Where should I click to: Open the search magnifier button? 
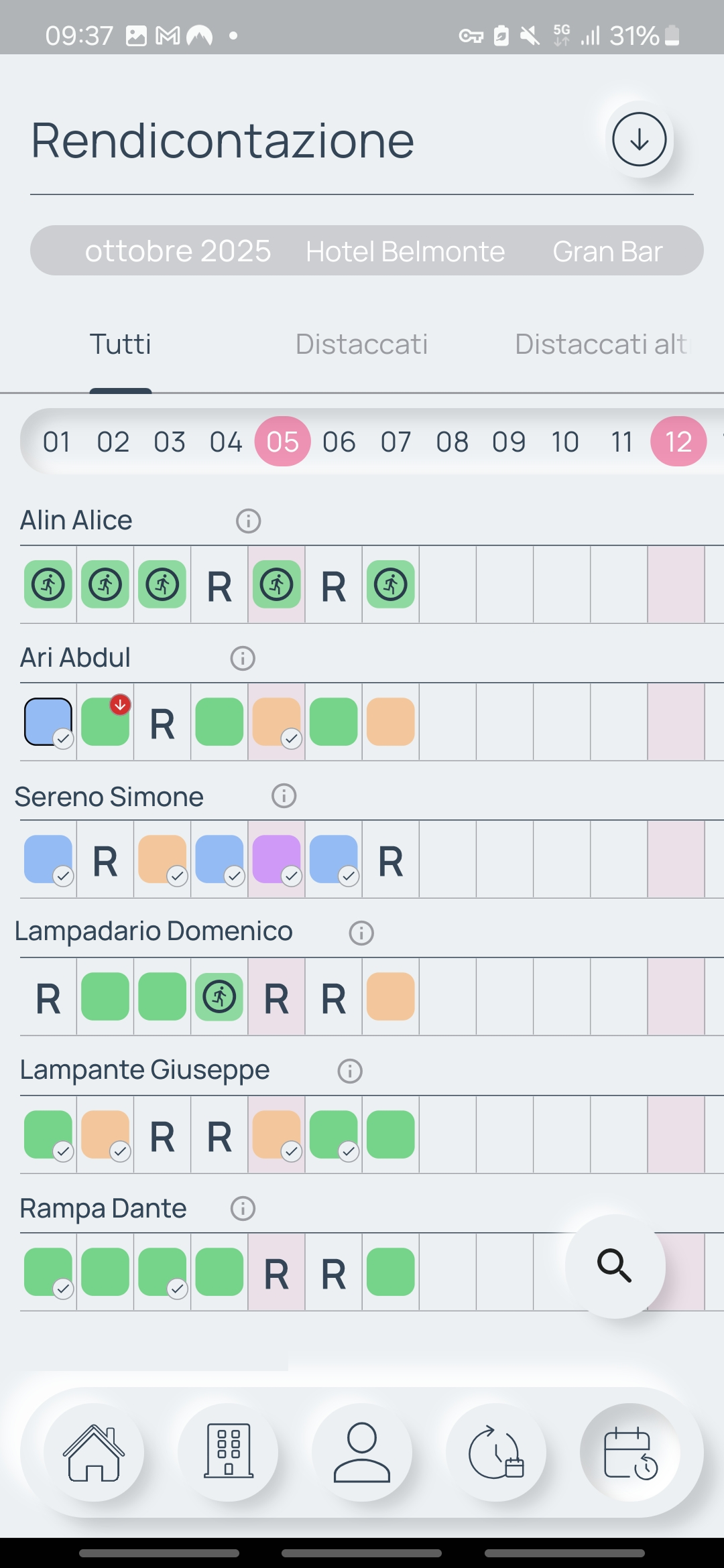(x=615, y=1266)
